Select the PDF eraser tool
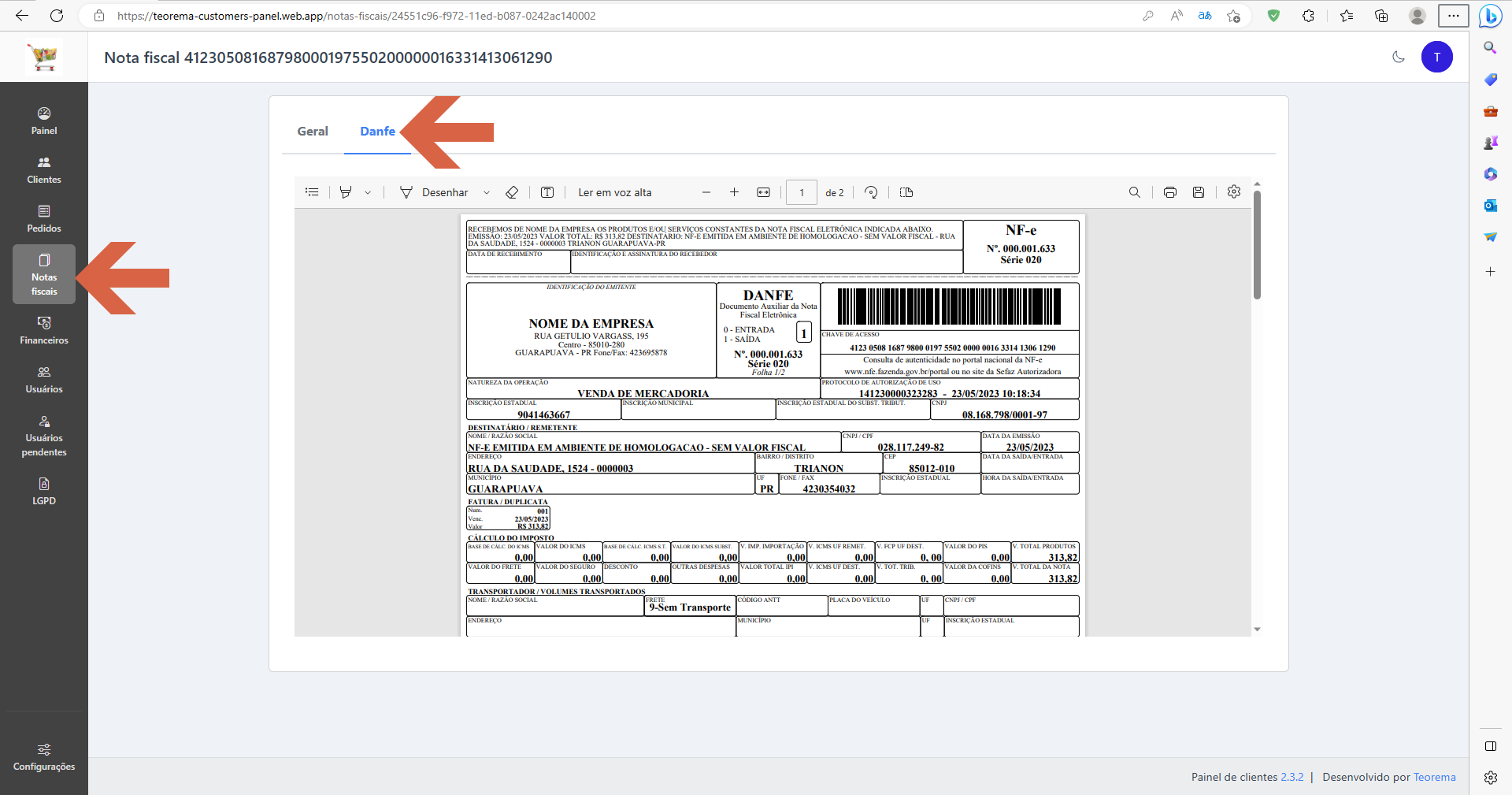This screenshot has width=1512, height=795. tap(512, 192)
